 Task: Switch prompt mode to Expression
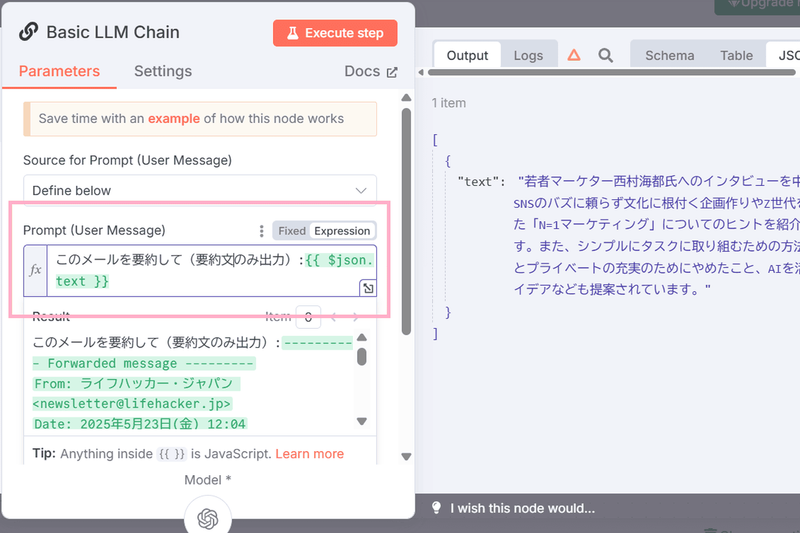342,231
